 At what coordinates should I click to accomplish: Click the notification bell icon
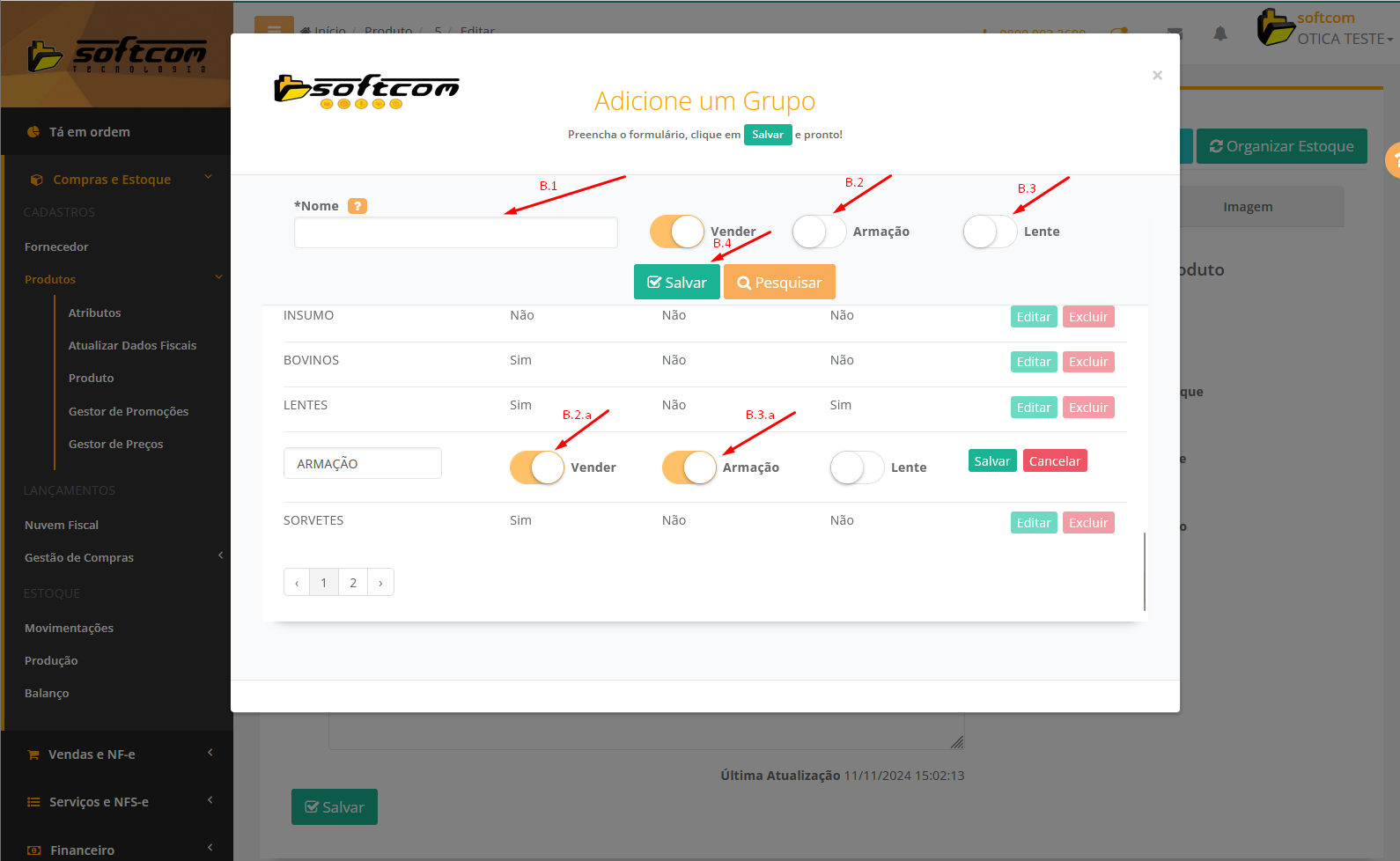click(1219, 33)
